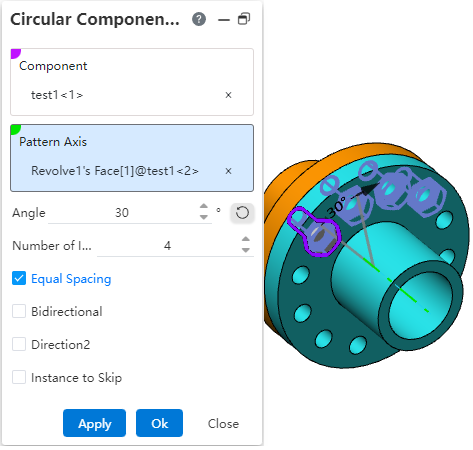The image size is (473, 450).
Task: Uncheck the Equal Spacing checkbox
Action: click(19, 278)
